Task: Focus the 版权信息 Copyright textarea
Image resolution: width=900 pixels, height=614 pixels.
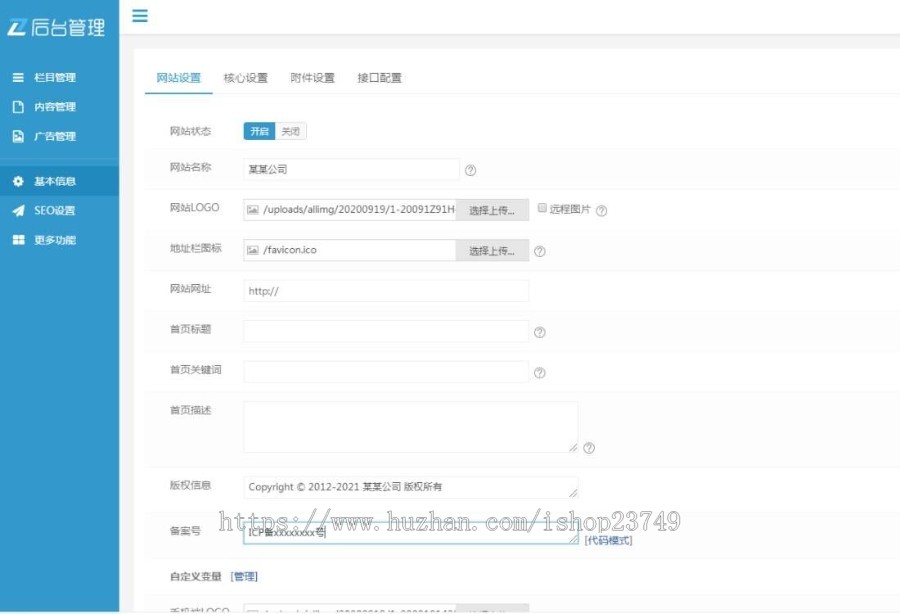Action: (411, 487)
